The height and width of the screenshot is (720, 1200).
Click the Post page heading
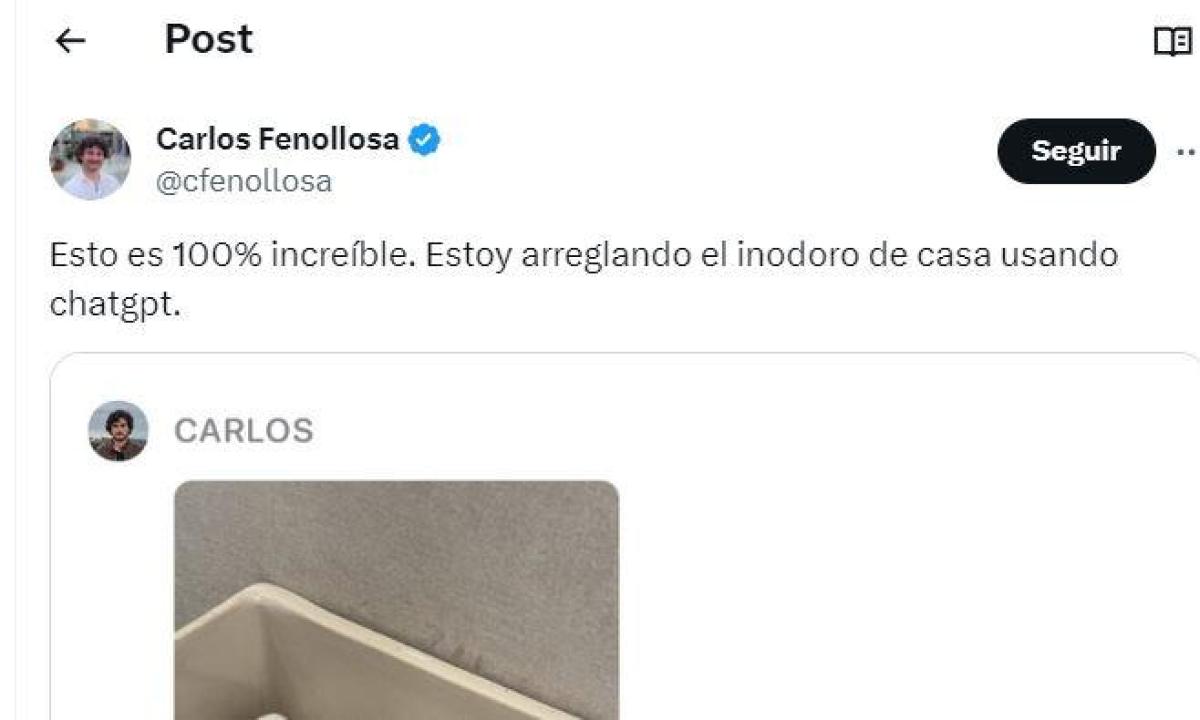pos(209,39)
